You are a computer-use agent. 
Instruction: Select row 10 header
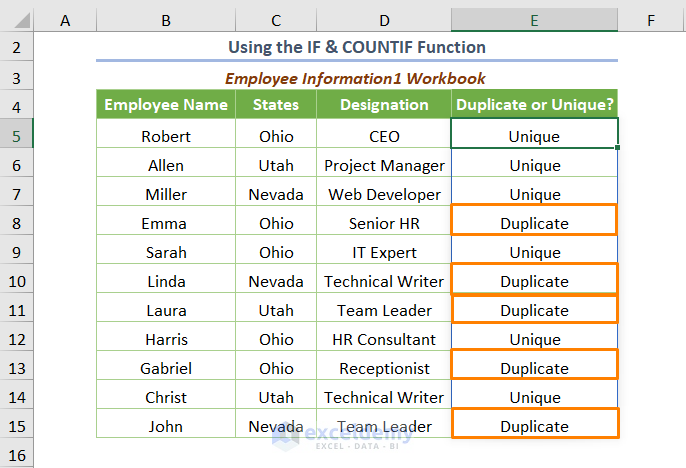coord(17,281)
